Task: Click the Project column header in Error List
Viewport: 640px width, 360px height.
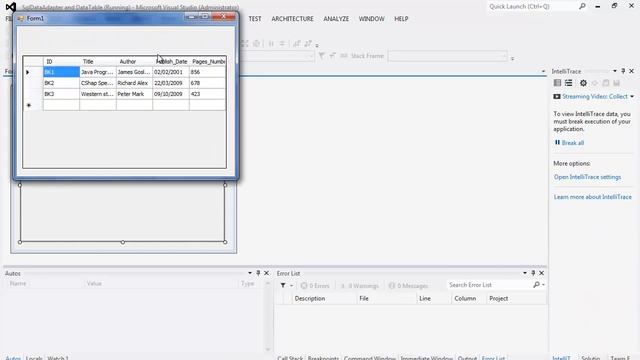Action: coord(516,298)
